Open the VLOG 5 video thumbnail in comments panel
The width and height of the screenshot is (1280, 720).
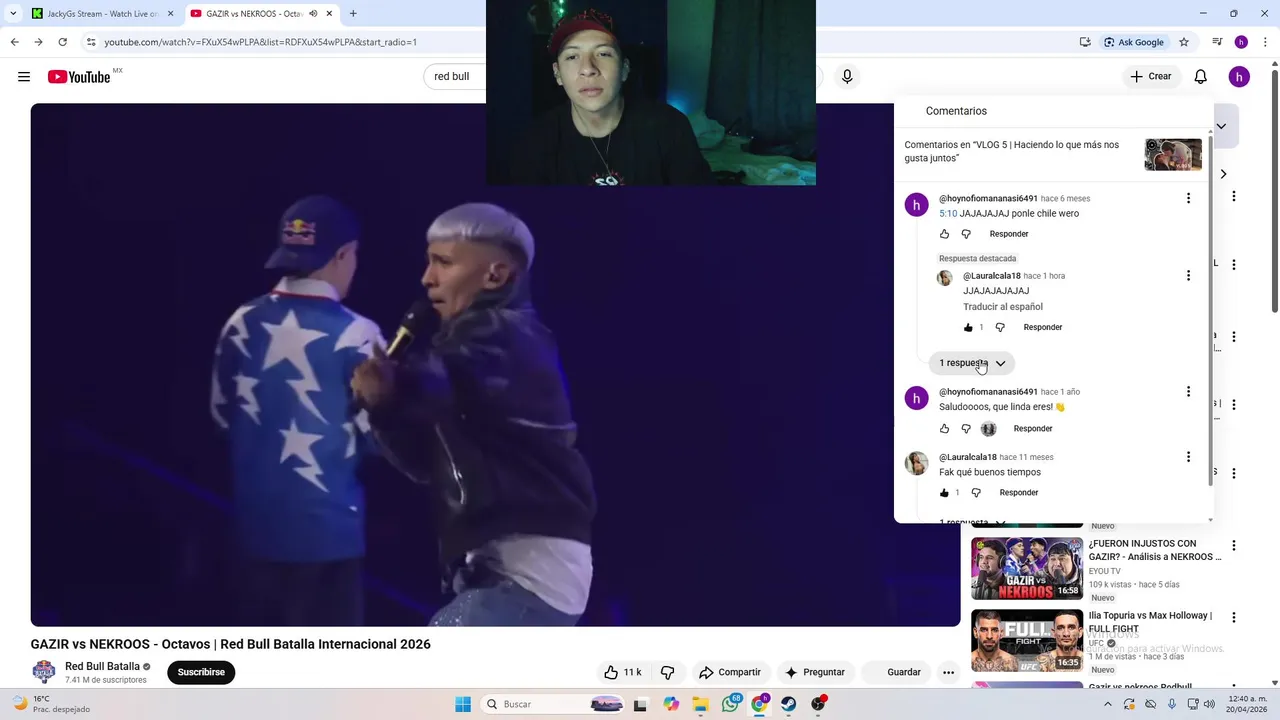(1173, 155)
